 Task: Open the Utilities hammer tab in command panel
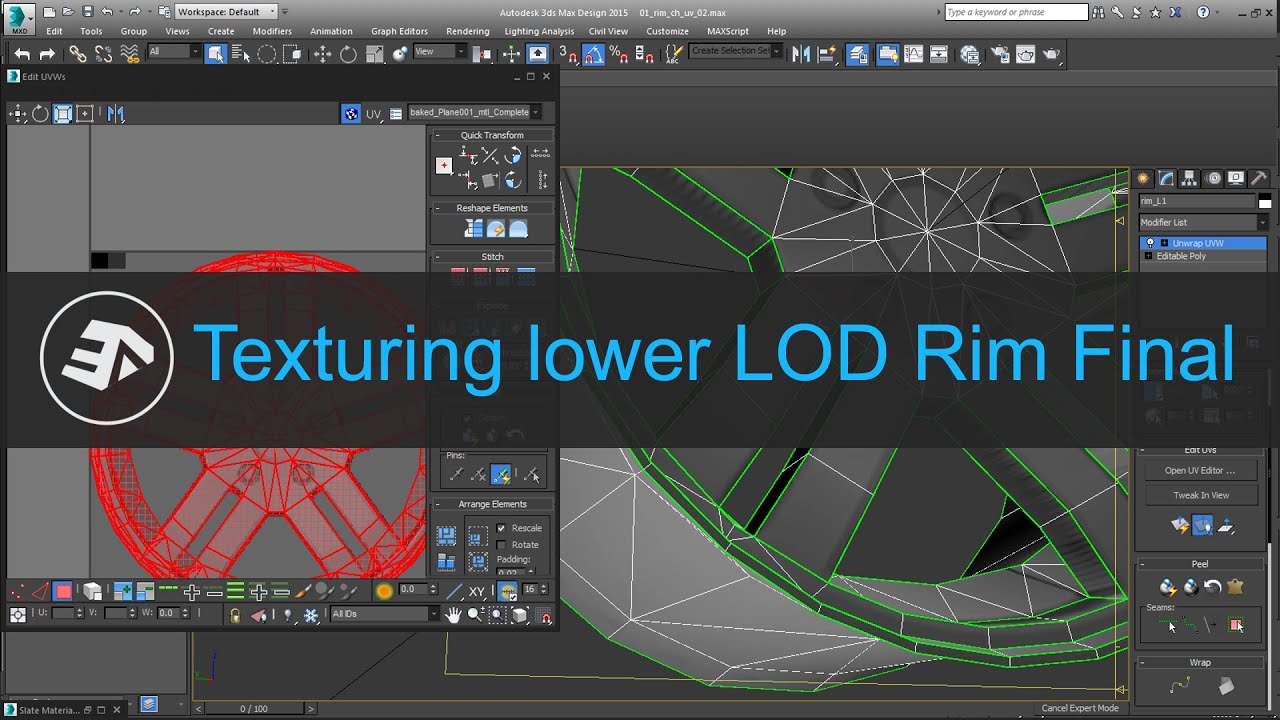1259,179
